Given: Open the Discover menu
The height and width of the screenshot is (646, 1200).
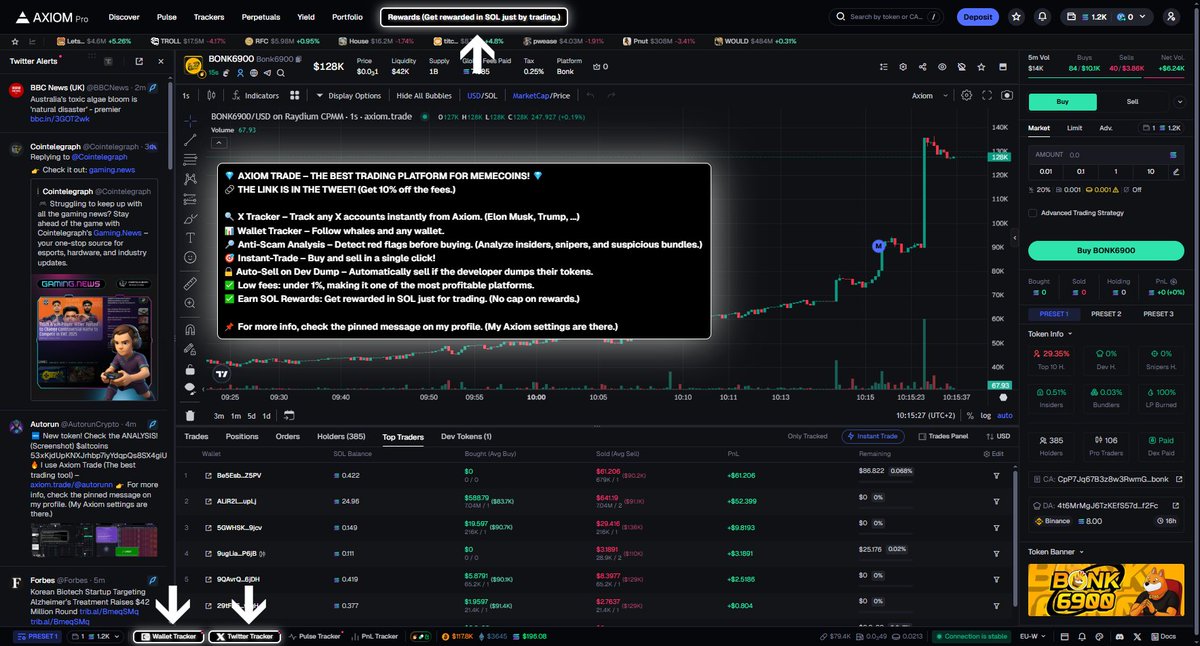Looking at the screenshot, I should tap(124, 17).
